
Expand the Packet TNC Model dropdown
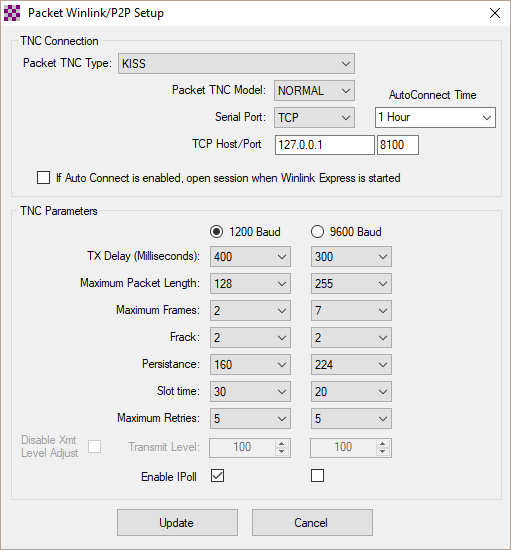click(x=314, y=90)
